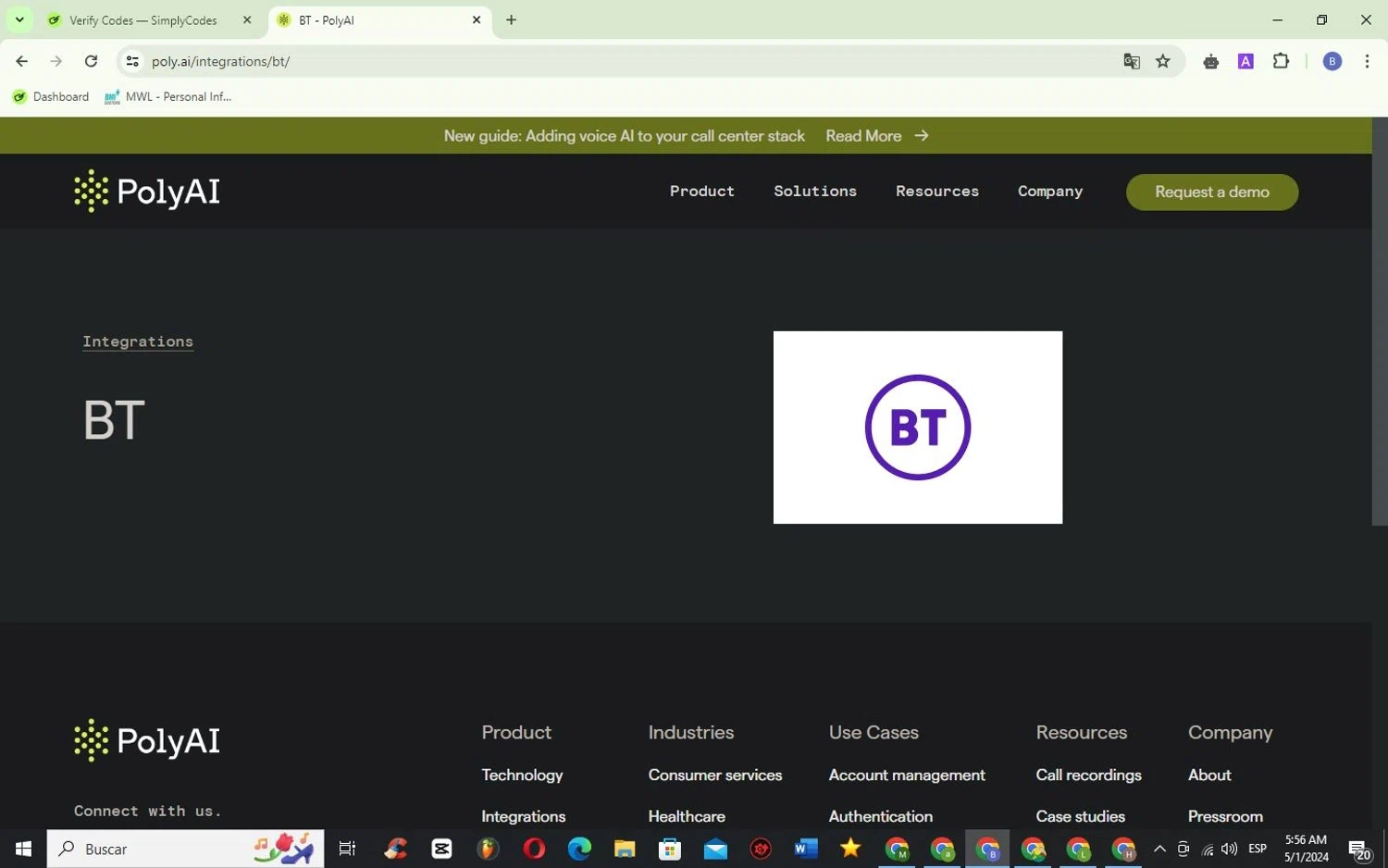Close the BT - PolyAI tab

477,19
